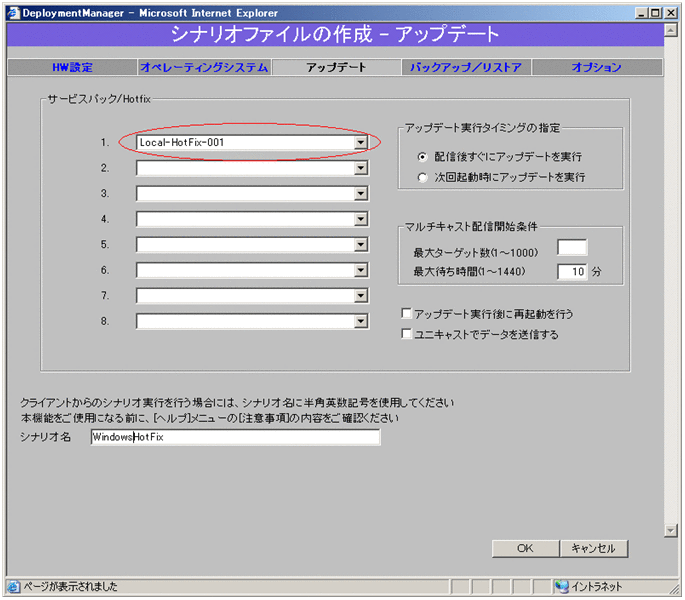Select the アップデート tab
Image resolution: width=685 pixels, height=600 pixels.
coord(336,67)
